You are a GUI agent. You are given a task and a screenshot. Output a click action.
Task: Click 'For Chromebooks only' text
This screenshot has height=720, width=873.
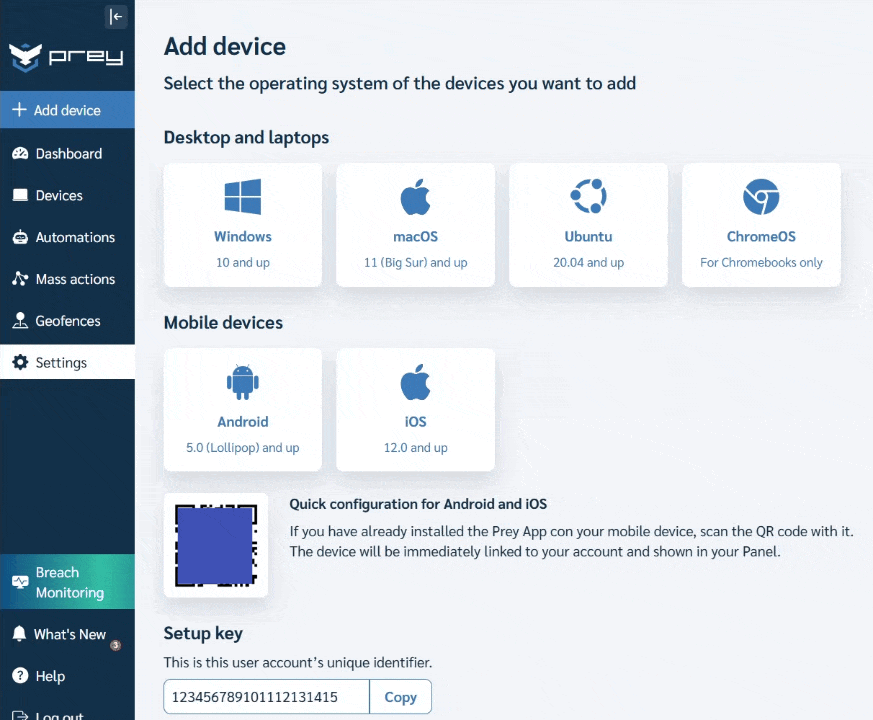[x=761, y=262]
